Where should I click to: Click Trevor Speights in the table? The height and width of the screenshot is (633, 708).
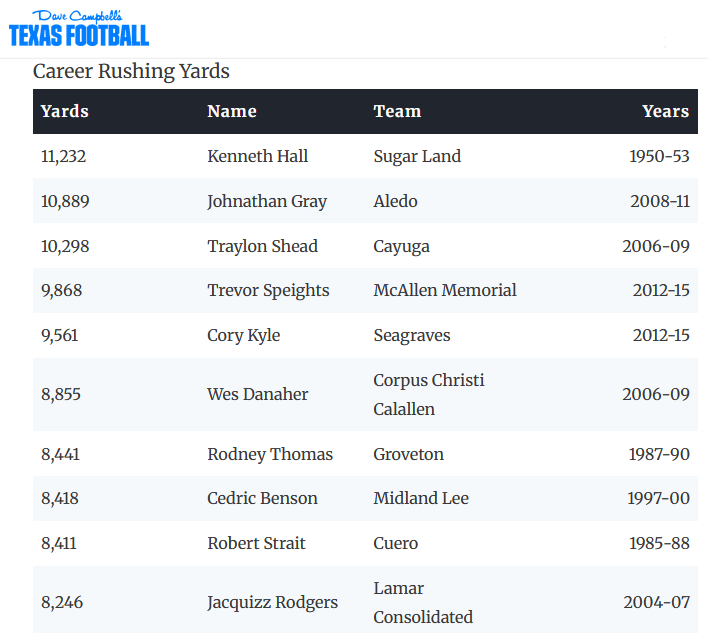pyautogui.click(x=268, y=290)
